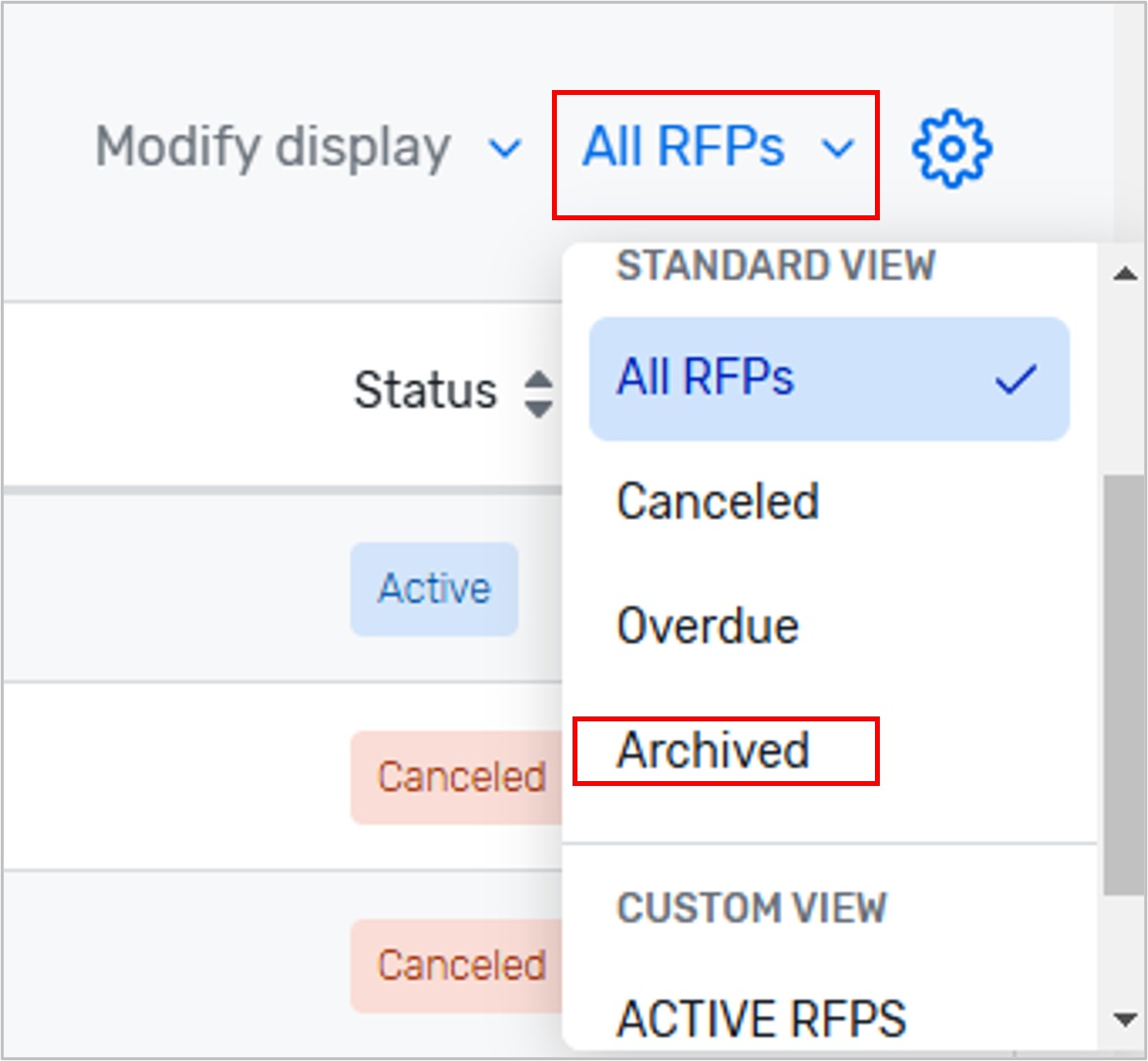Image resolution: width=1148 pixels, height=1061 pixels.
Task: Click the scrollbar down arrow
Action: [1125, 1018]
